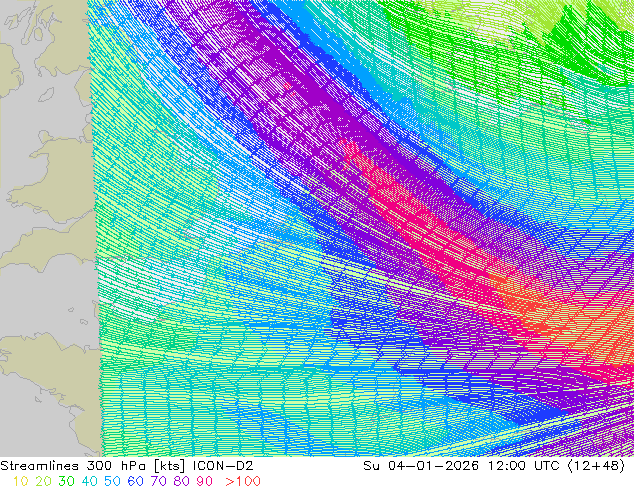Click the green '30' legend value

click(66, 482)
